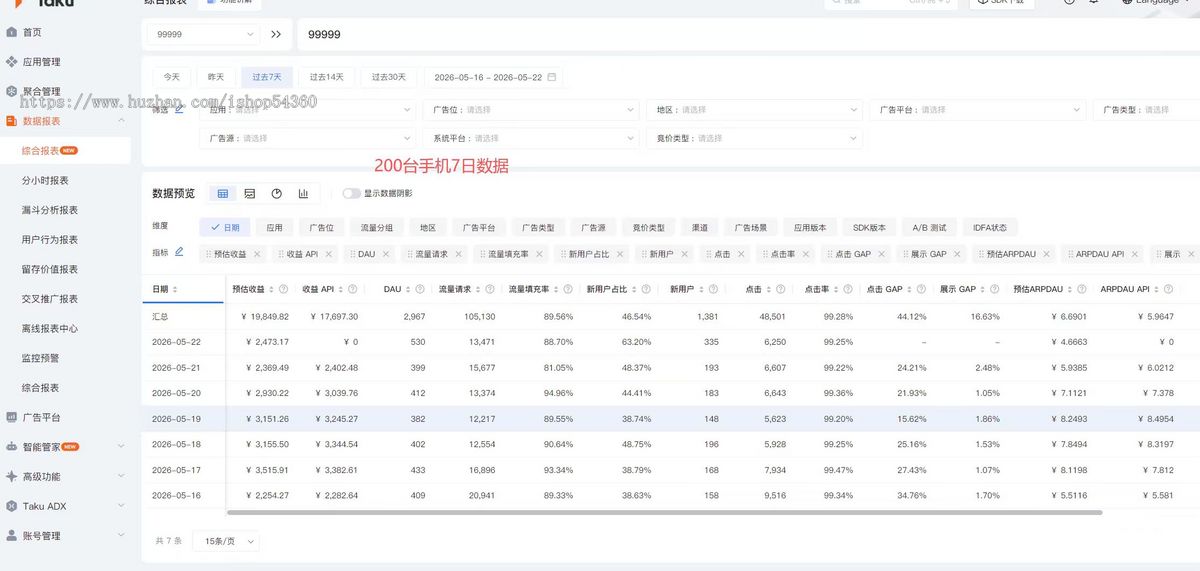This screenshot has width=1200, height=571.
Task: Click the 智能管家 icon in sidebar
Action: (12, 447)
